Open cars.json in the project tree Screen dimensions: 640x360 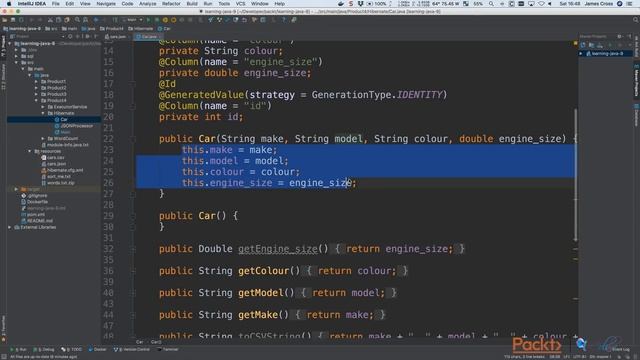[x=53, y=164]
